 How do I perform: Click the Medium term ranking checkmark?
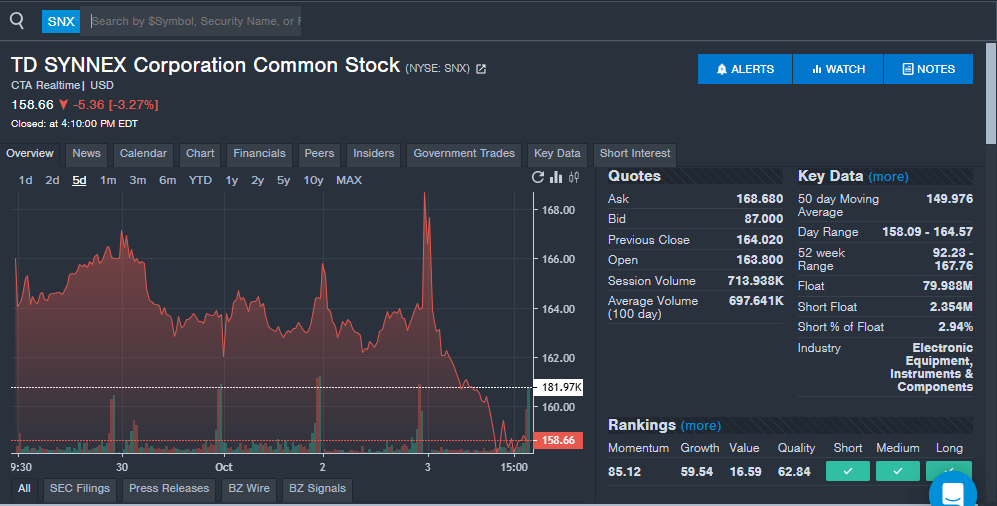click(897, 471)
